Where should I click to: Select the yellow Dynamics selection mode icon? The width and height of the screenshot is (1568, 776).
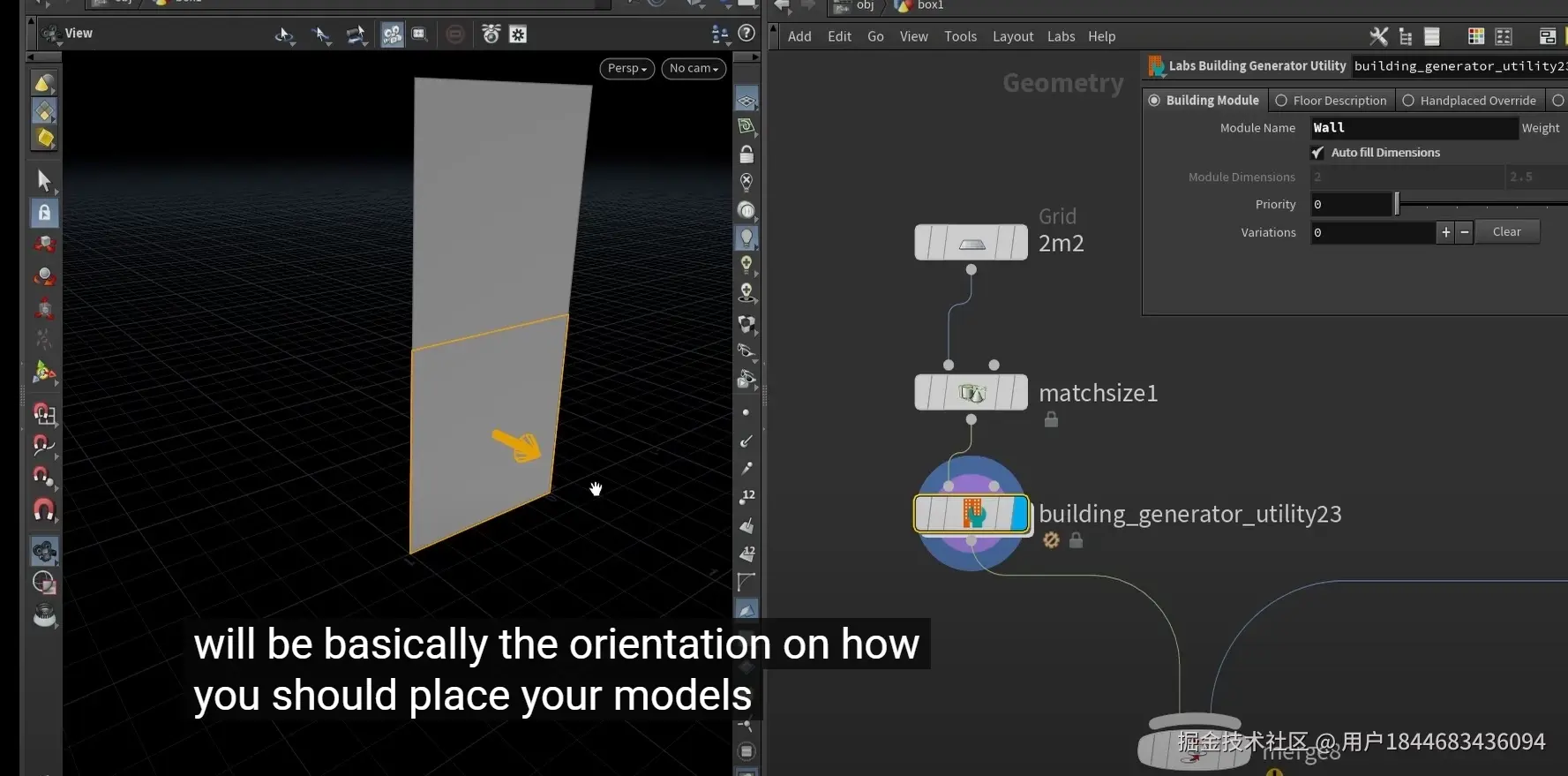tap(43, 139)
